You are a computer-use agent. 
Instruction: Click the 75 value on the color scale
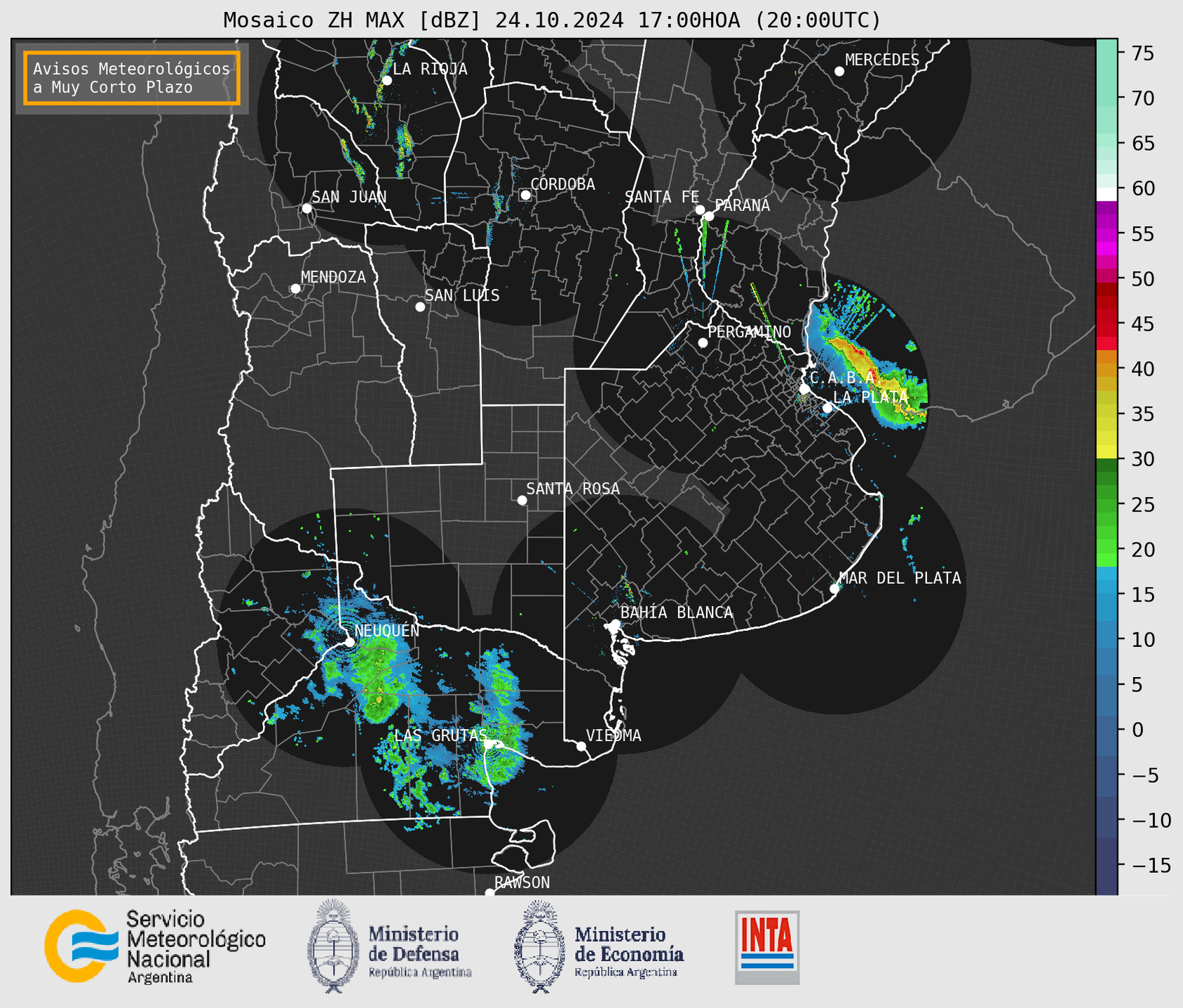tap(1142, 53)
